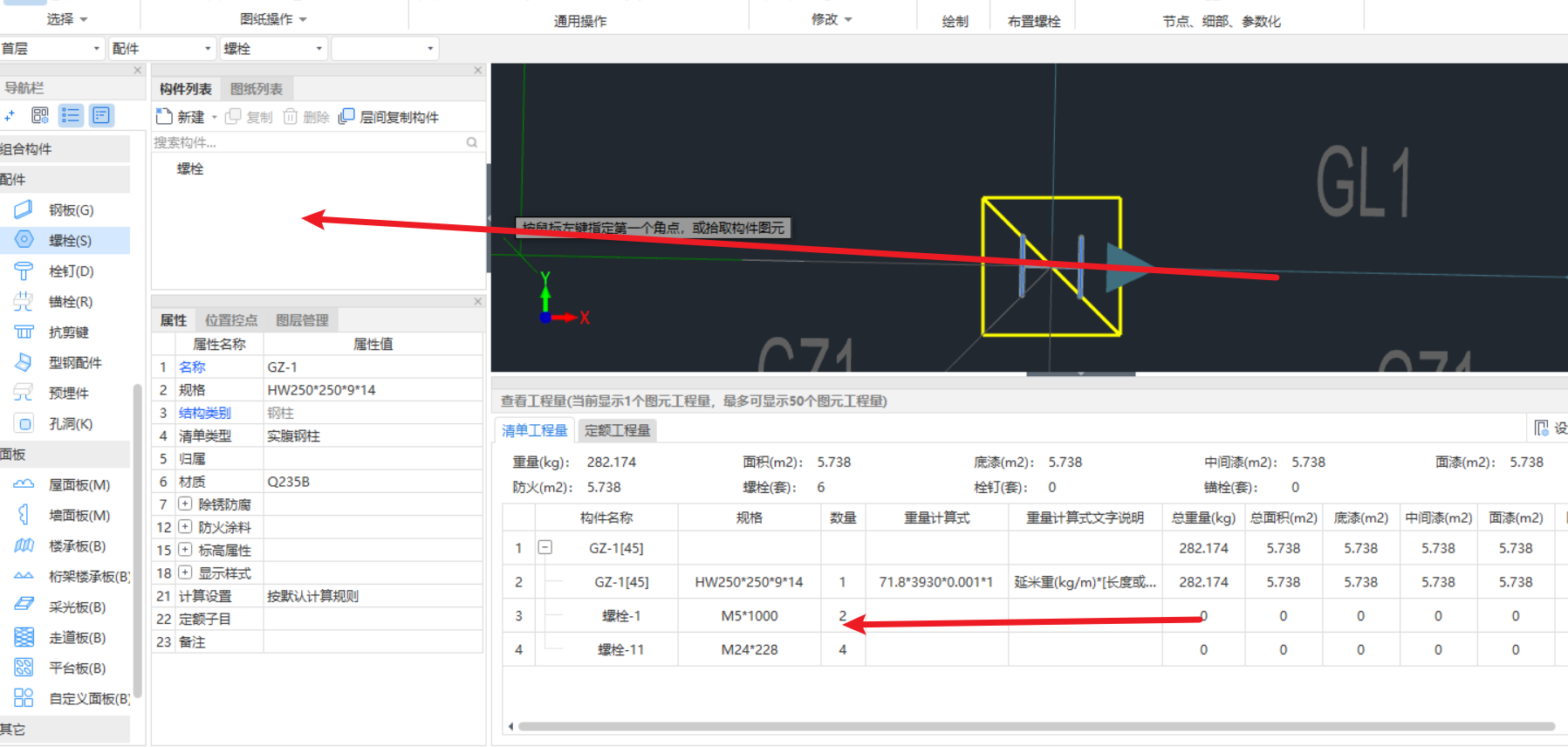The image size is (1568, 747).
Task: Select the 墙面板(M) wall panel icon
Action: point(24,515)
